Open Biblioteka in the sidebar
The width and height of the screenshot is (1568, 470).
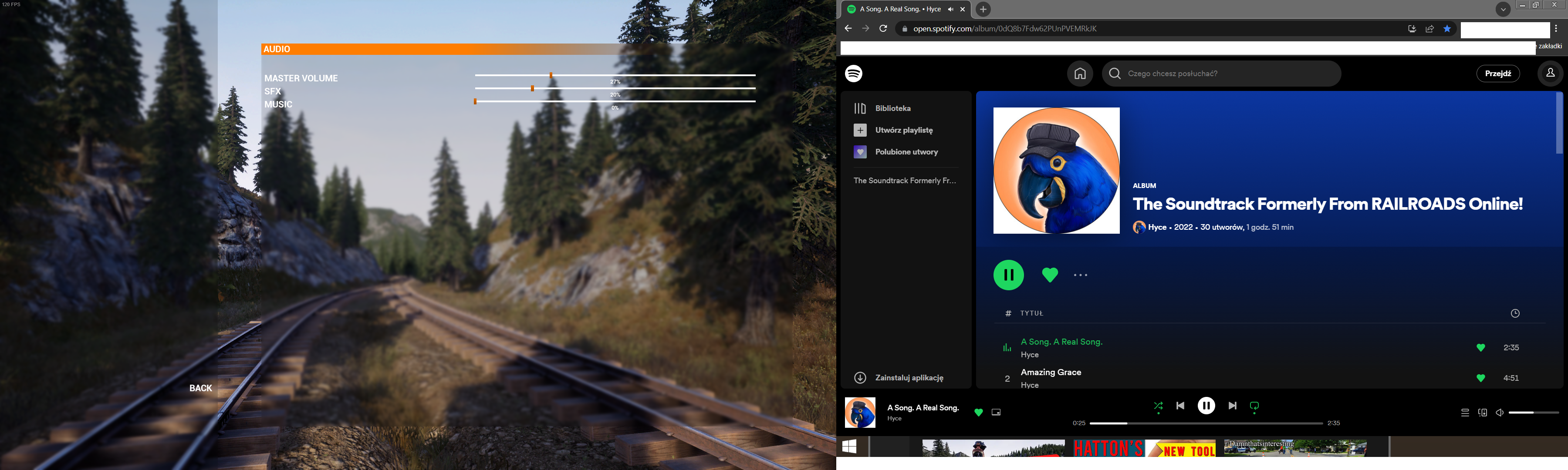[892, 108]
